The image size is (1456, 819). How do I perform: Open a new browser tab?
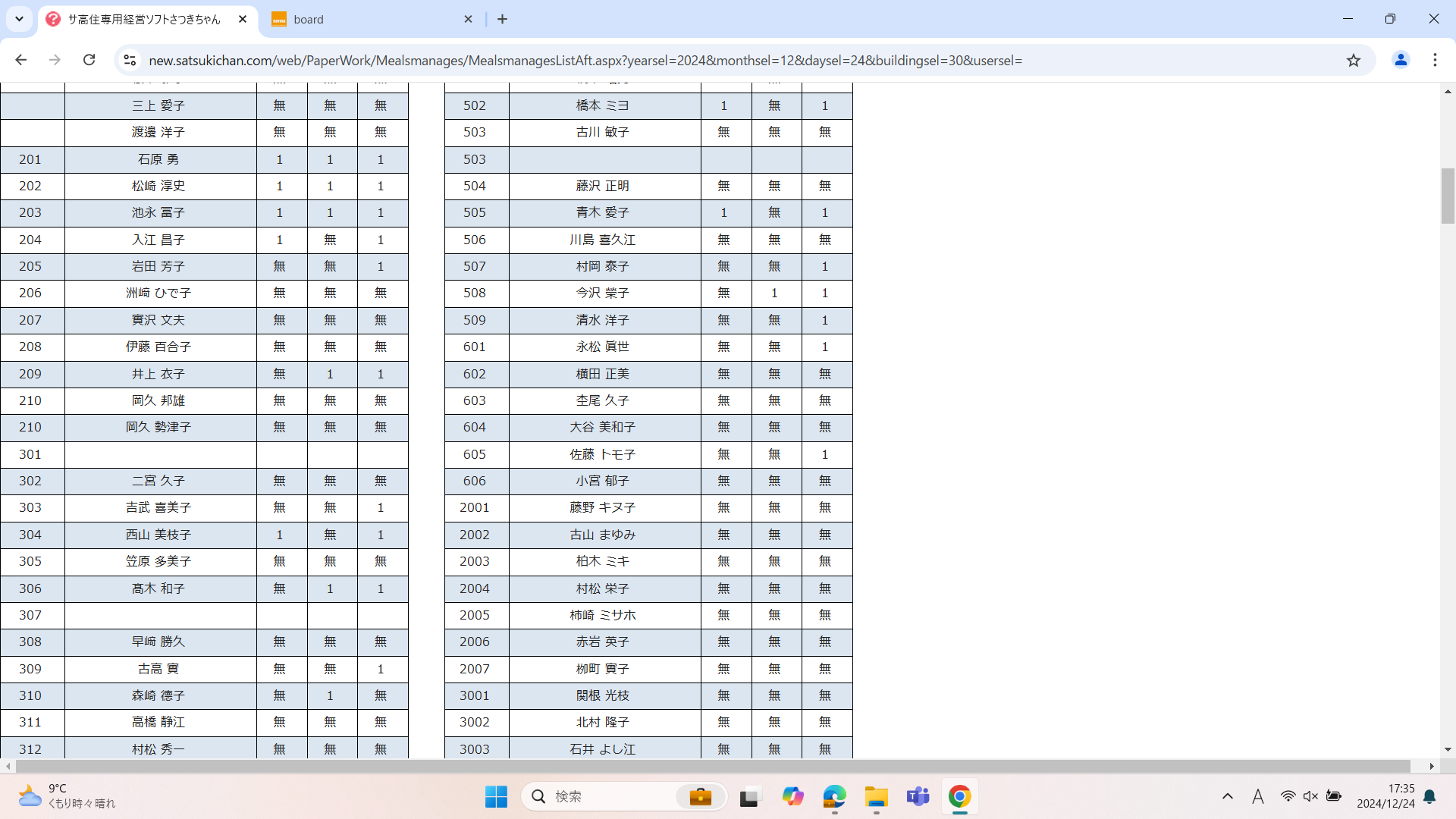point(502,20)
